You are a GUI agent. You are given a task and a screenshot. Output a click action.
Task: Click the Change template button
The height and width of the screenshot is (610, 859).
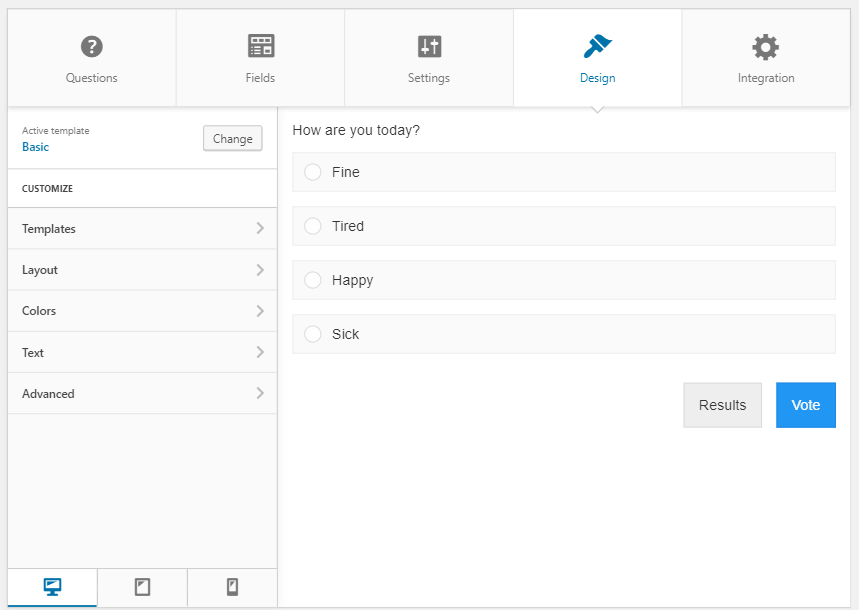click(232, 139)
